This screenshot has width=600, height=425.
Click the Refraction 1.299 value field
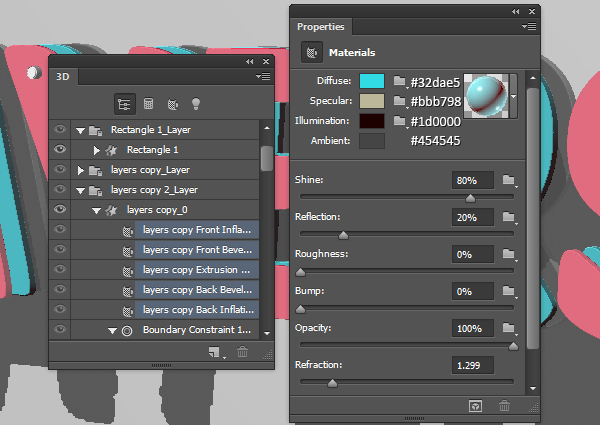tap(473, 365)
